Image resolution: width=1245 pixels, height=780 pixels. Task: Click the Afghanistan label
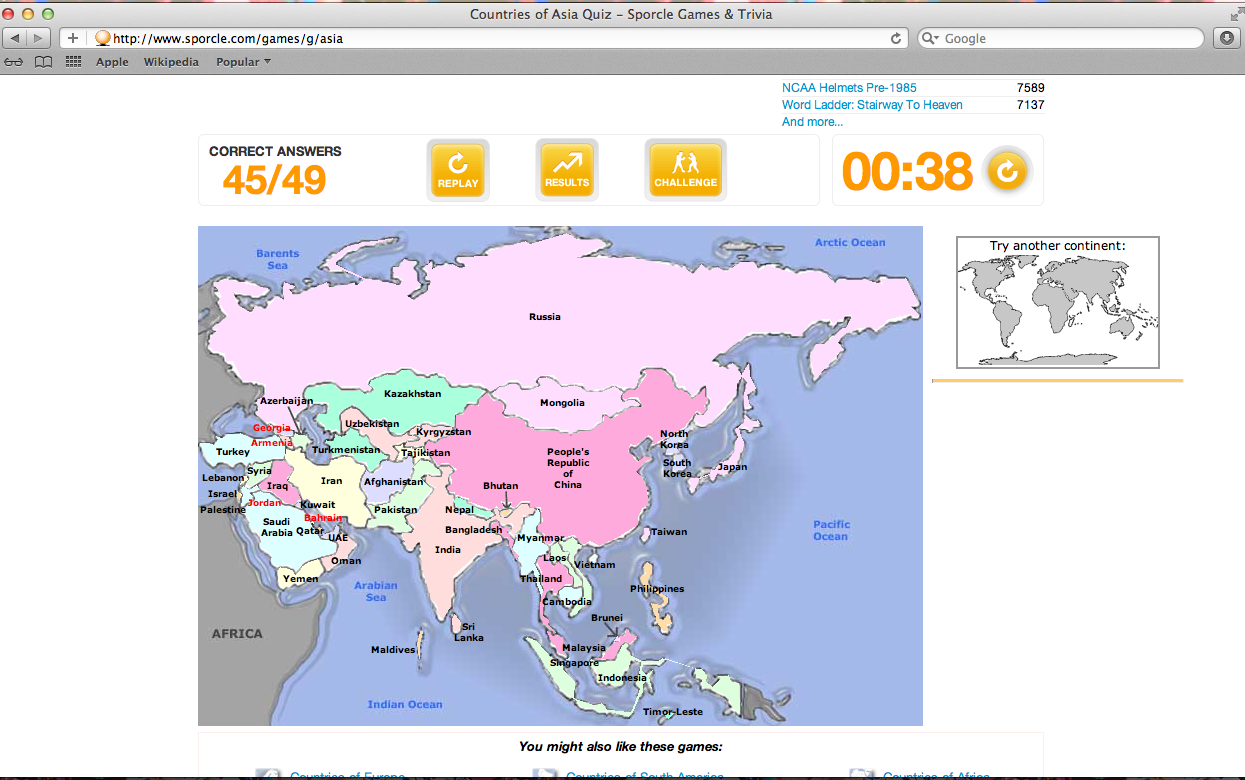pos(394,482)
